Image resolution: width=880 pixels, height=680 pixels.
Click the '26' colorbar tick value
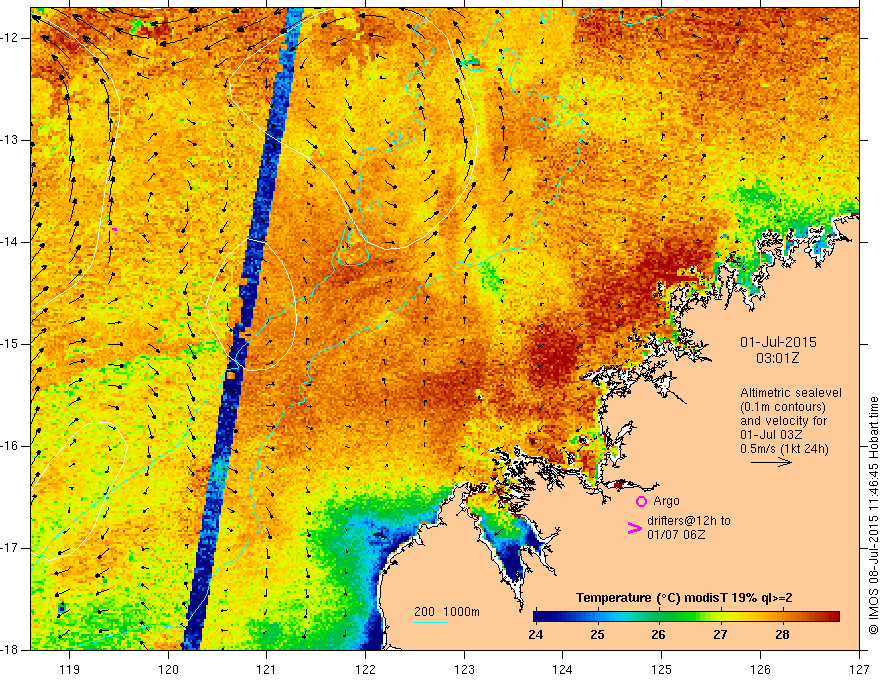(658, 635)
